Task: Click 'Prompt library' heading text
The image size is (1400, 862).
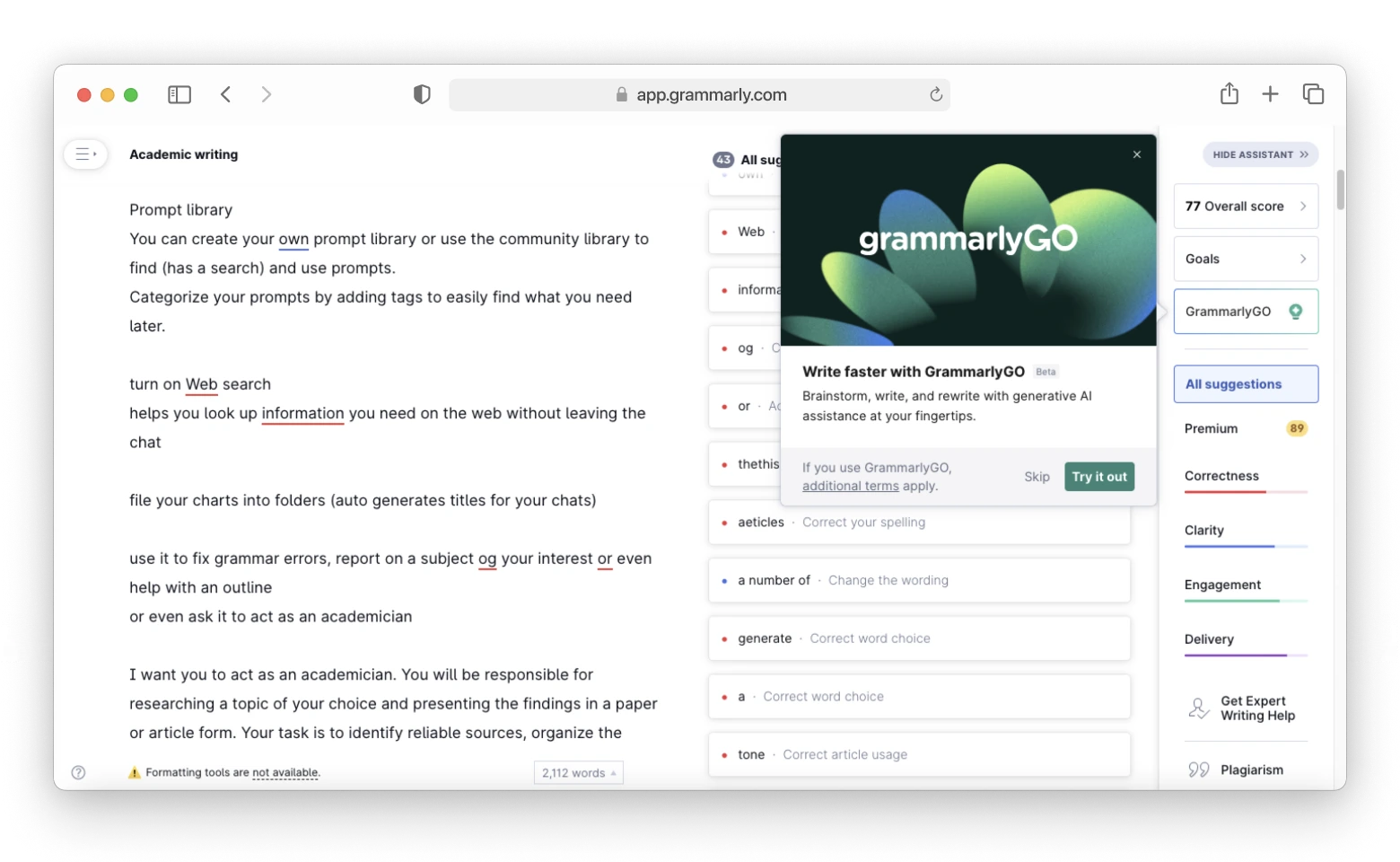Action: 180,210
